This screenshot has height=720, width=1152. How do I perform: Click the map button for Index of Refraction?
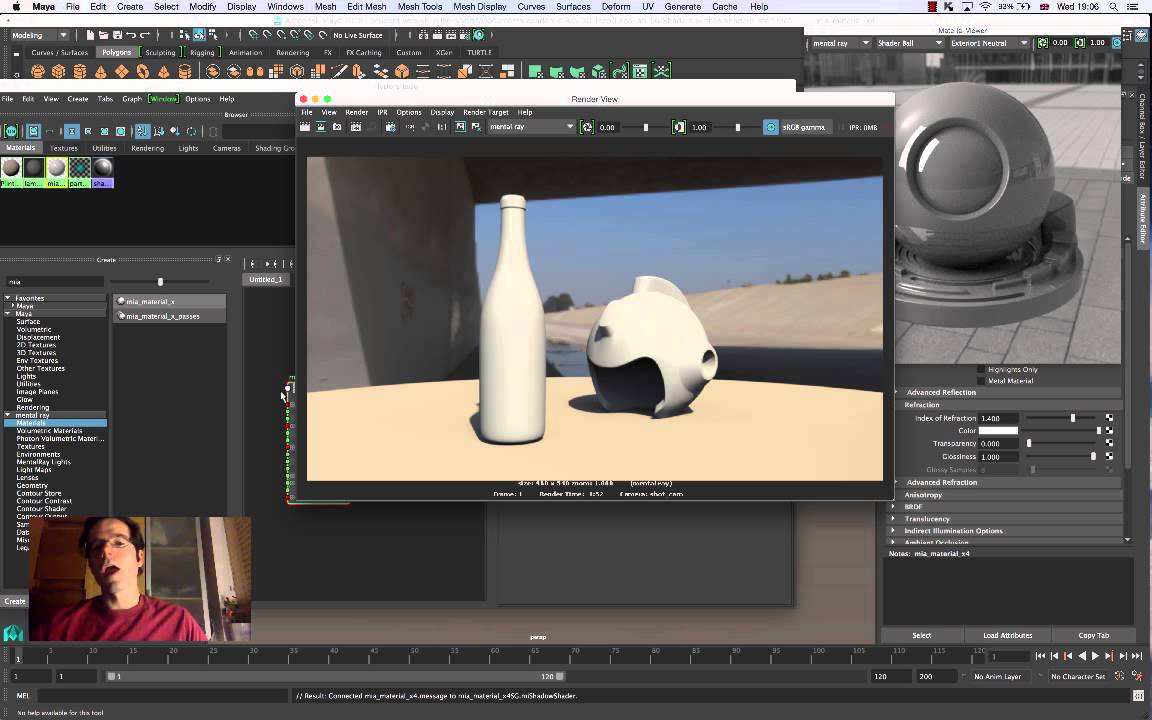tap(1109, 418)
